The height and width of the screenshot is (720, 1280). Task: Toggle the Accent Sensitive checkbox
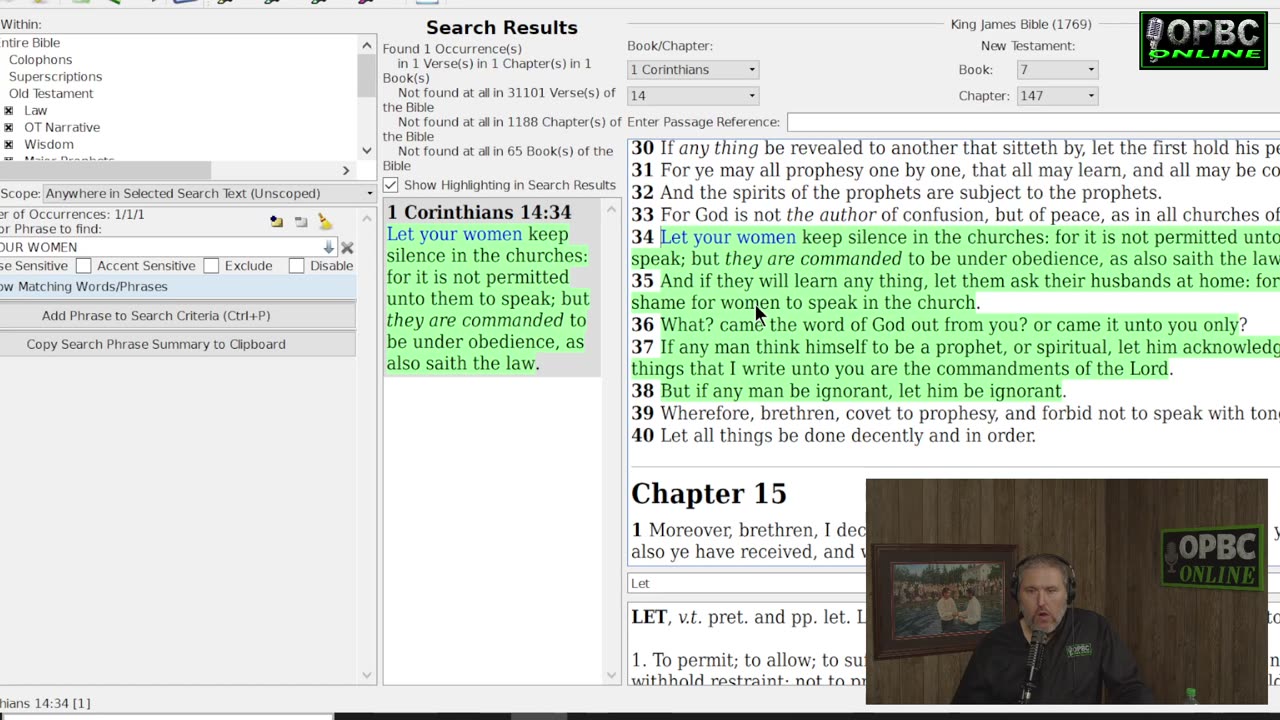click(84, 265)
